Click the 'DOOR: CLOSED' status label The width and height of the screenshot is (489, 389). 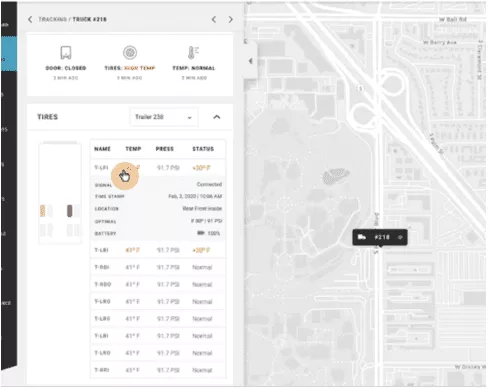66,68
